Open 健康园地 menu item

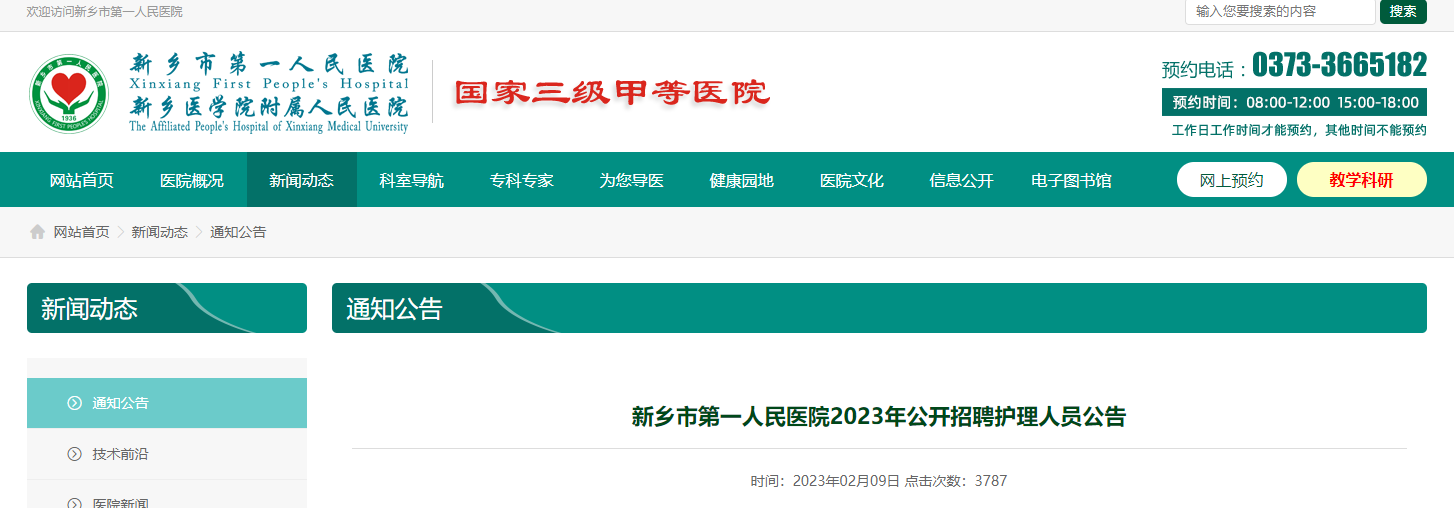(x=742, y=180)
